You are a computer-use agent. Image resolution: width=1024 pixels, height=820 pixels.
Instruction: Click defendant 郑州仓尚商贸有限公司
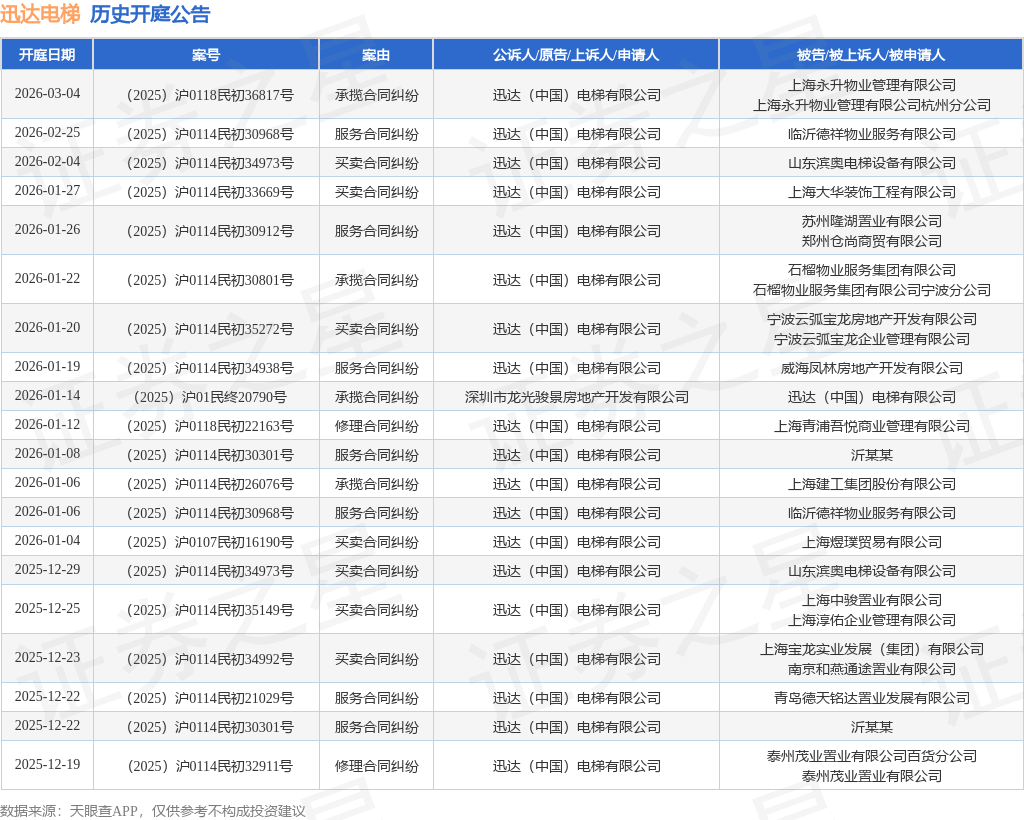[x=871, y=242]
